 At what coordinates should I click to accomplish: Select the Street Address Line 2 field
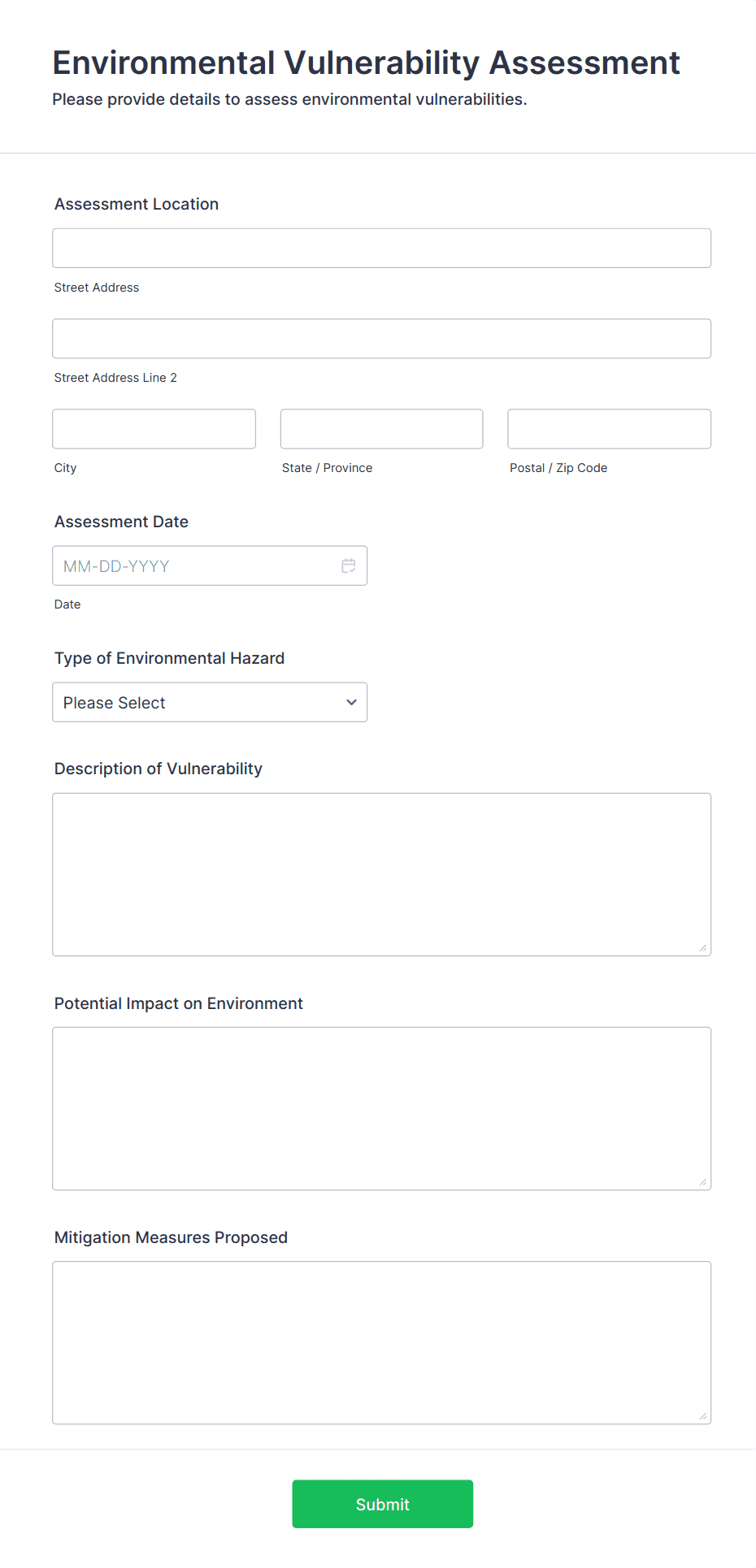tap(381, 339)
